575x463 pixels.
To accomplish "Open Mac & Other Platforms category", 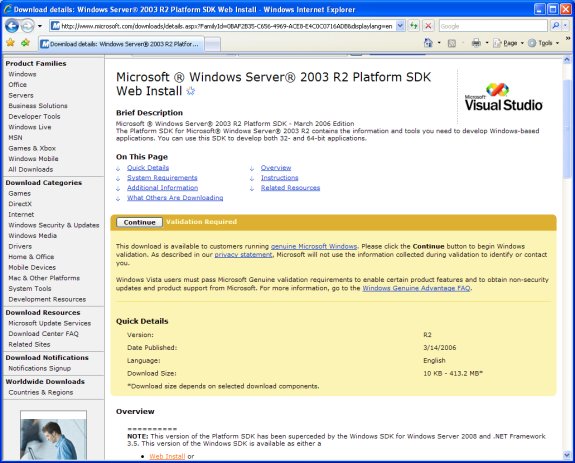I will (44, 278).
